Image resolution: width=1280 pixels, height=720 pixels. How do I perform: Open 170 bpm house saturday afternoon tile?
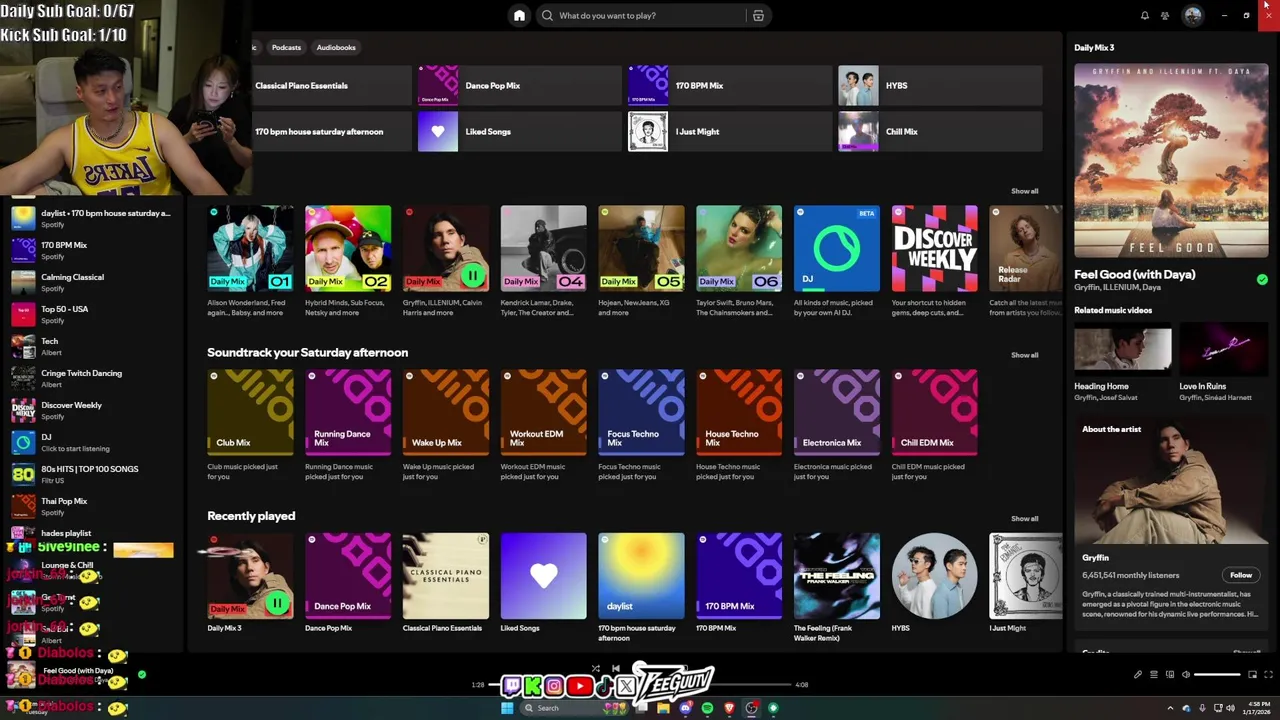[310, 131]
